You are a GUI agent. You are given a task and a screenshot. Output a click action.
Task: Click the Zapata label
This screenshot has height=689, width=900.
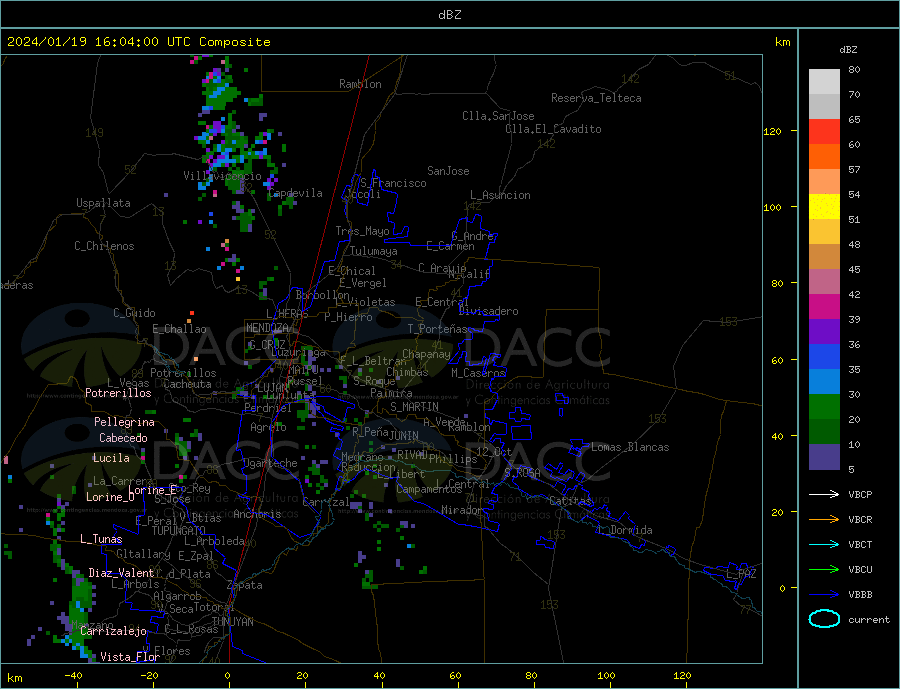245,585
